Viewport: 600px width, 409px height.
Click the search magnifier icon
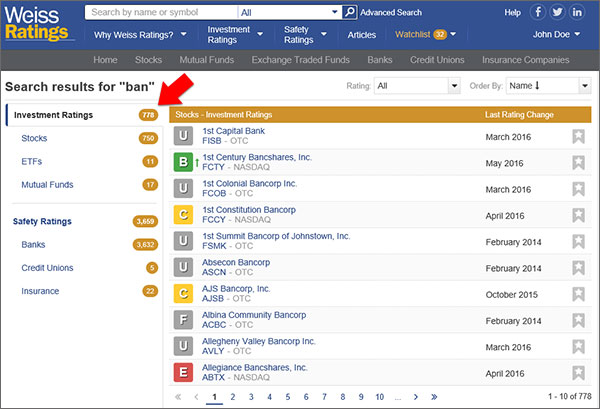coord(349,13)
